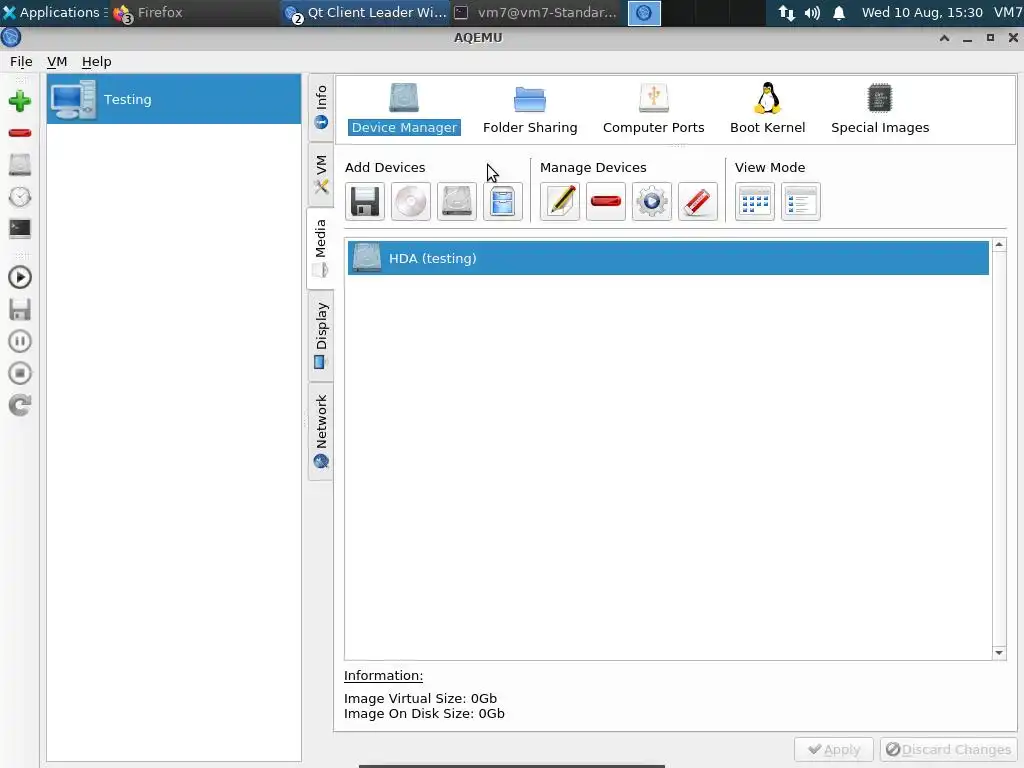Click the gear icon under Manage Devices
Image resolution: width=1024 pixels, height=768 pixels.
tap(652, 201)
